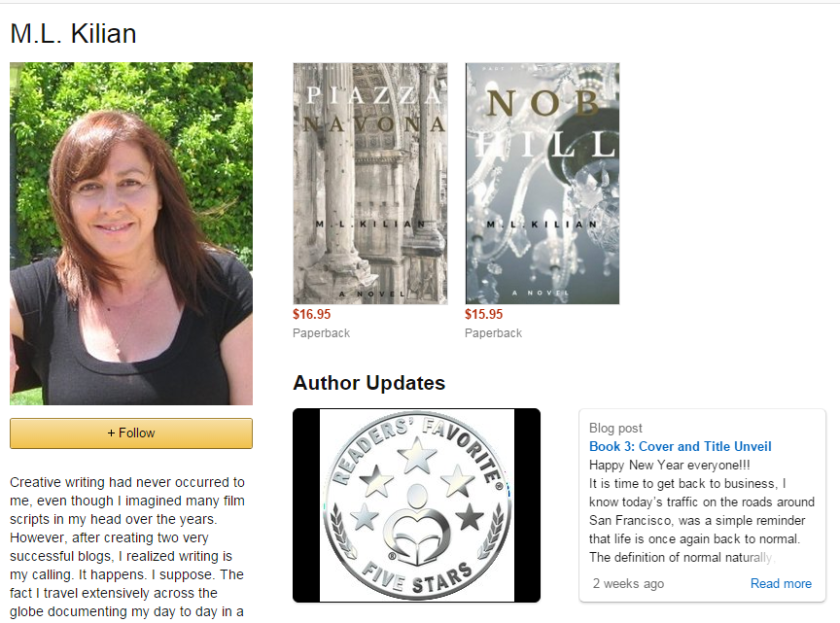This screenshot has height=623, width=840.
Task: Click the Read more link
Action: coord(781,583)
